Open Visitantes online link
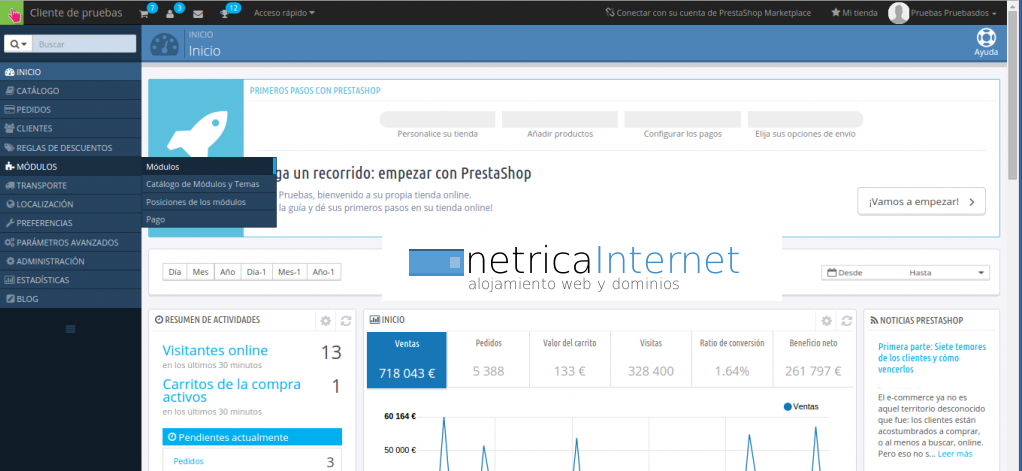Image resolution: width=1022 pixels, height=471 pixels. tap(215, 350)
